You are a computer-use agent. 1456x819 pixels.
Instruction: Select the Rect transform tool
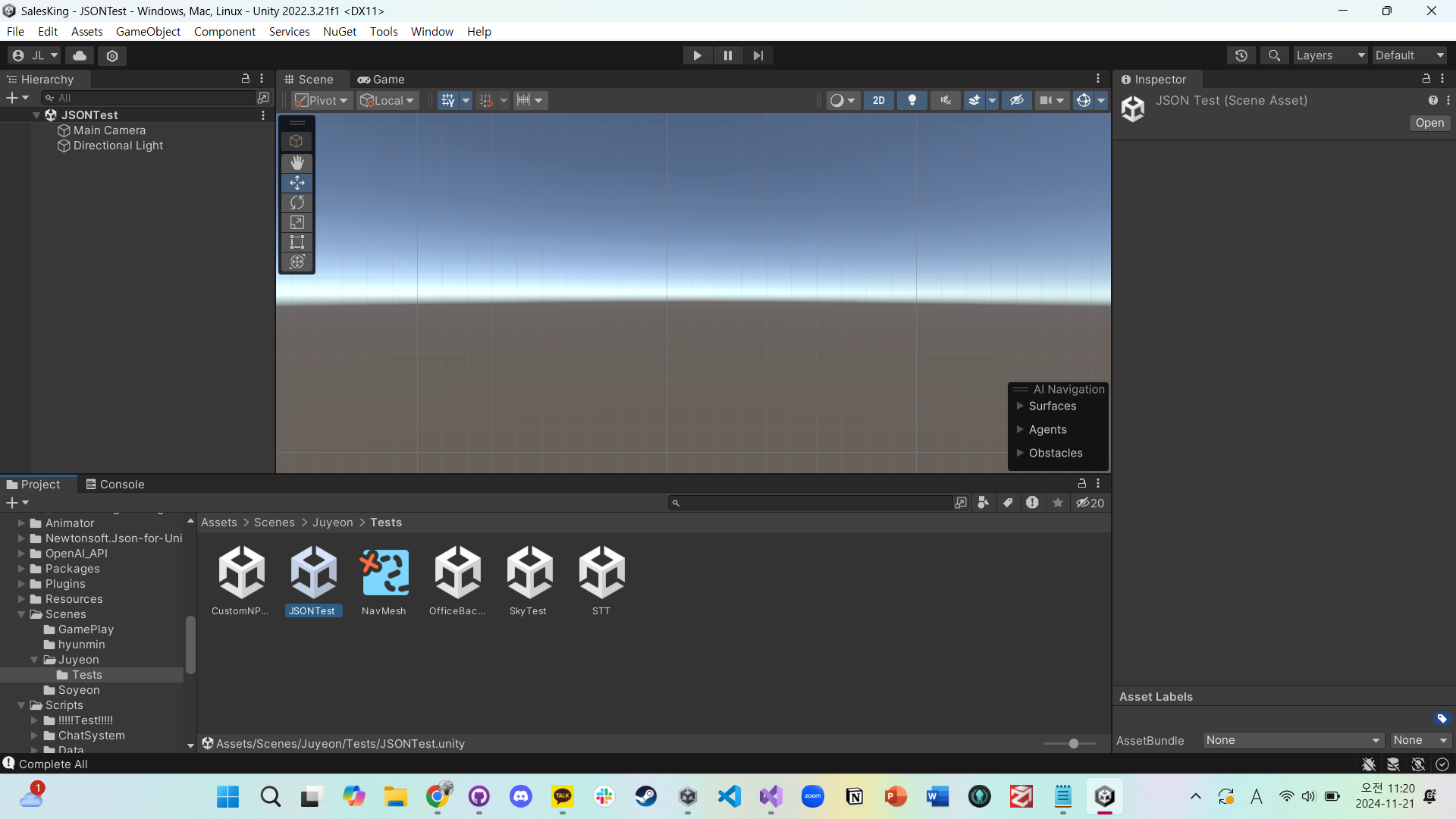[x=297, y=242]
